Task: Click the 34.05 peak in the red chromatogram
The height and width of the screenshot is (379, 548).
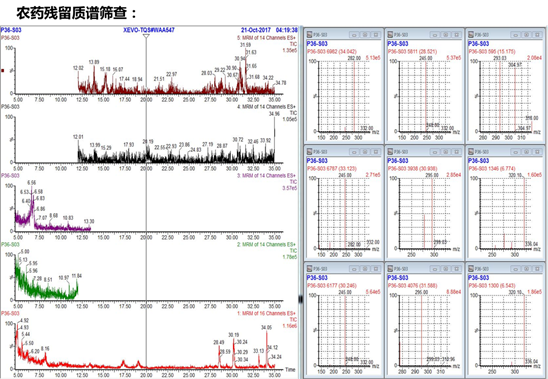Action: tap(267, 348)
